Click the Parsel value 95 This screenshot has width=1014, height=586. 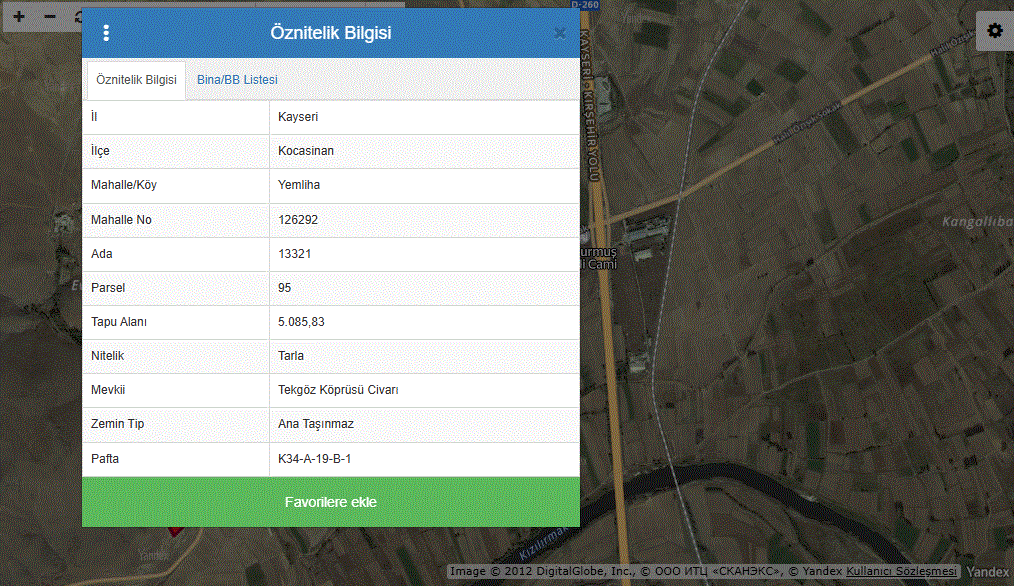pyautogui.click(x=285, y=288)
